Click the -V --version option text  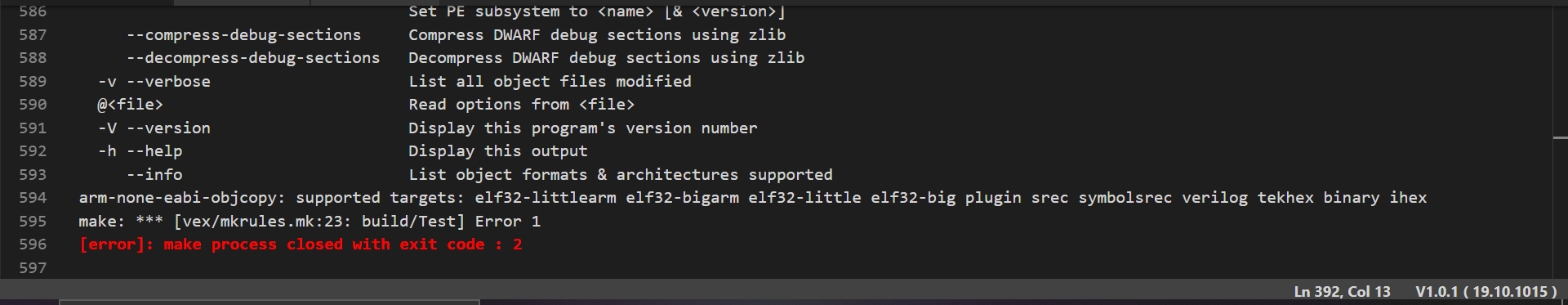point(154,128)
